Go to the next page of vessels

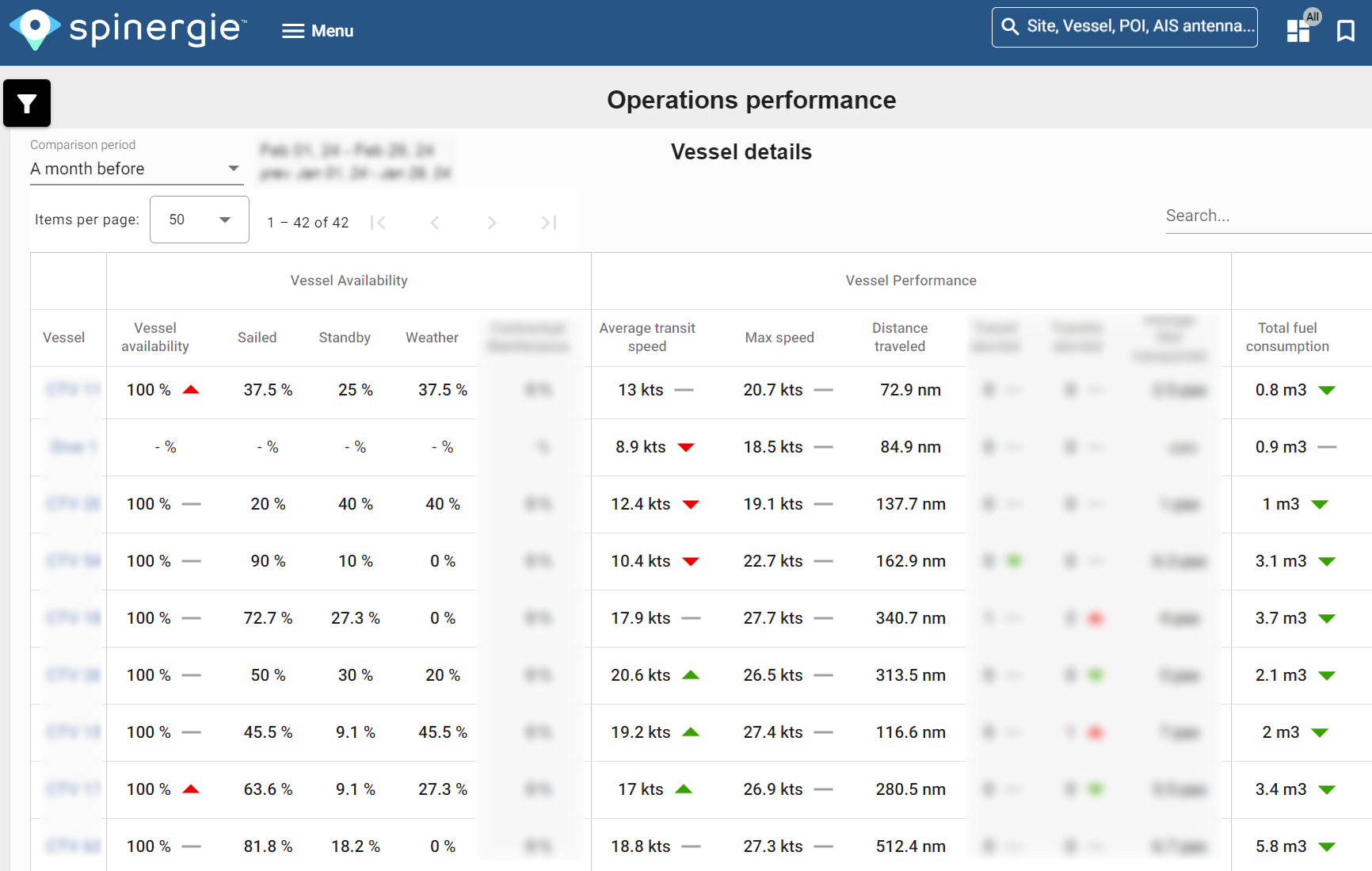point(492,223)
